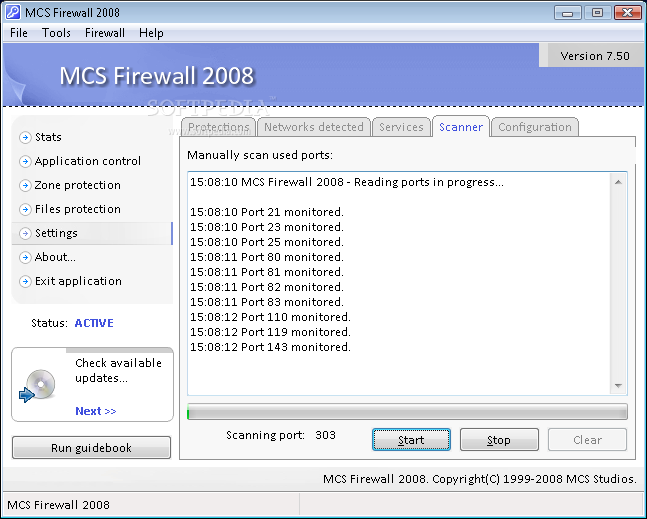Open the About... page
The width and height of the screenshot is (647, 519).
[55, 257]
